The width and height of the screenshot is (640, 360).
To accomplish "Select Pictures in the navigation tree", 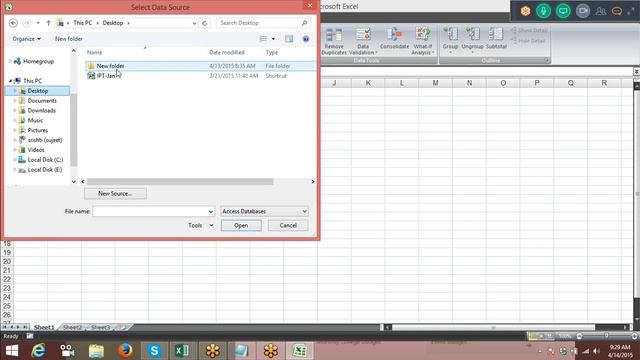I will coord(37,130).
